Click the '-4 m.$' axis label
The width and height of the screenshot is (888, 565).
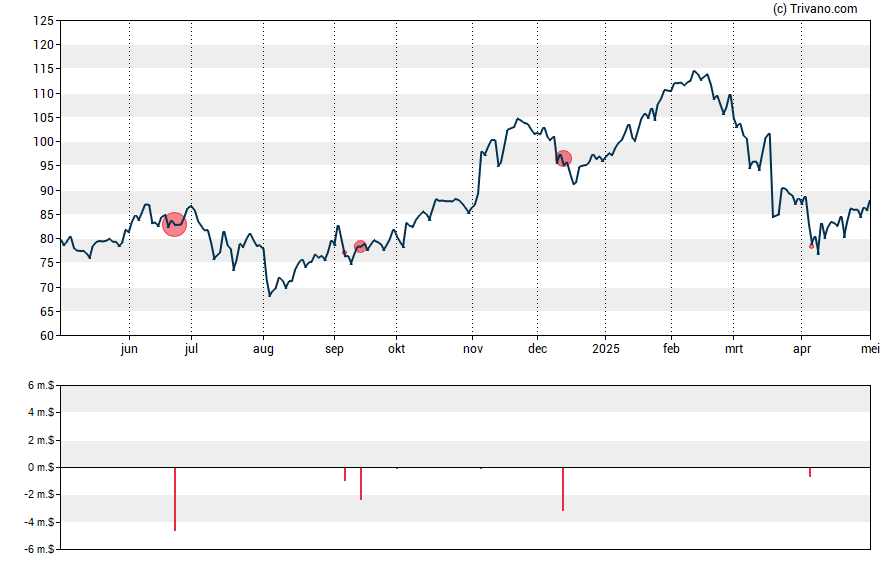tap(39, 522)
